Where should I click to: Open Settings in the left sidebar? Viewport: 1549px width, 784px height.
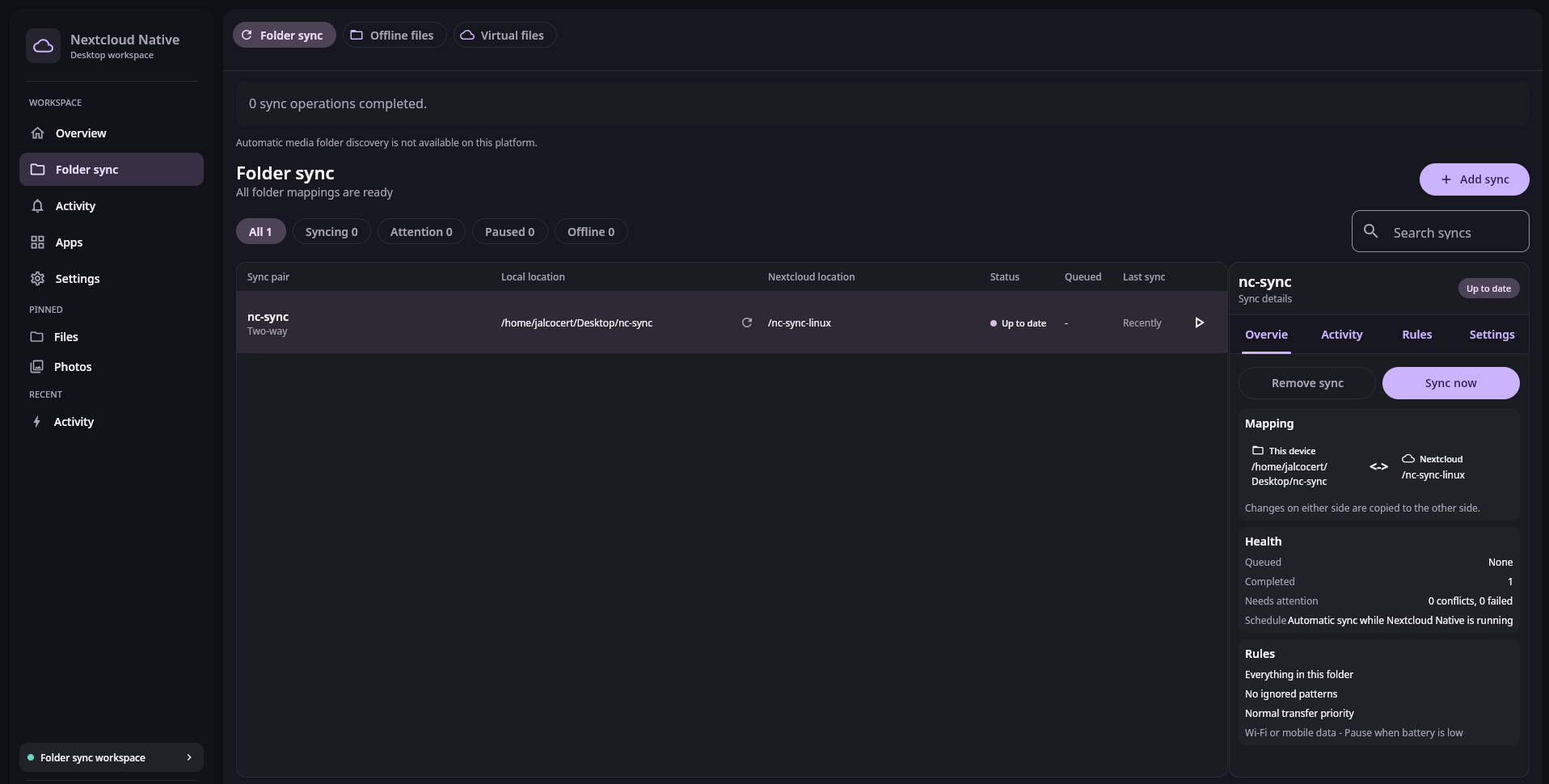(112, 279)
